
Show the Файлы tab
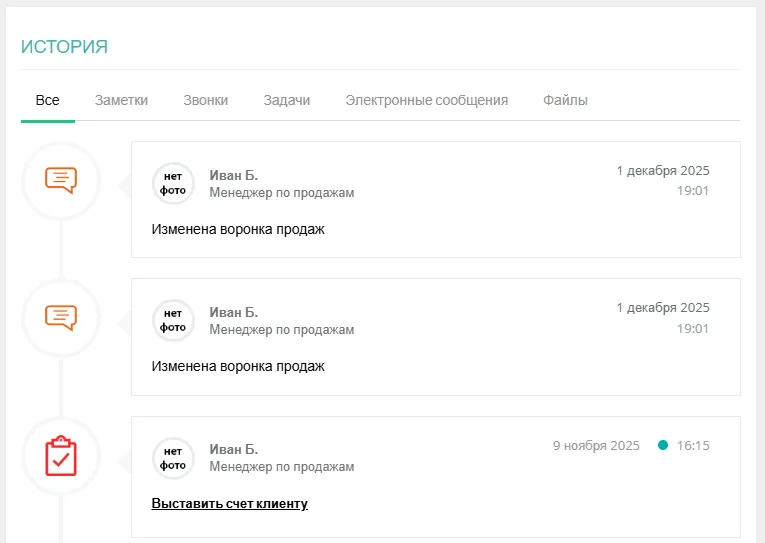(565, 100)
